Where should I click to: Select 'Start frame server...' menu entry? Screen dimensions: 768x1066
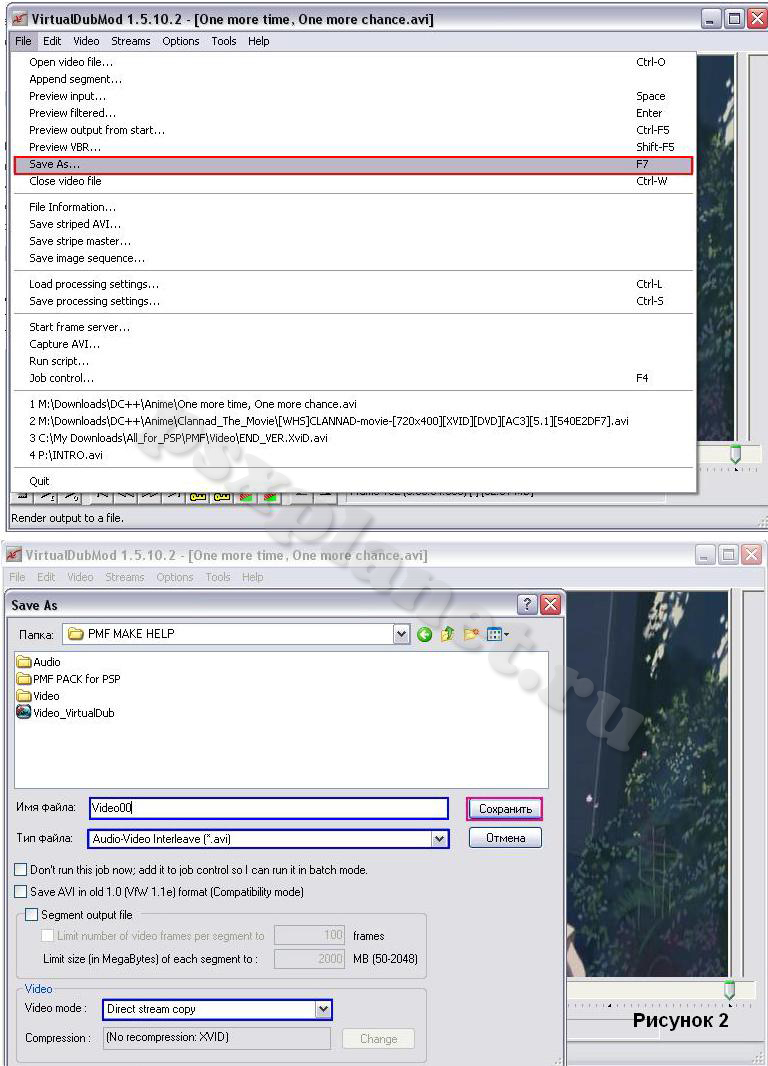pos(353,326)
